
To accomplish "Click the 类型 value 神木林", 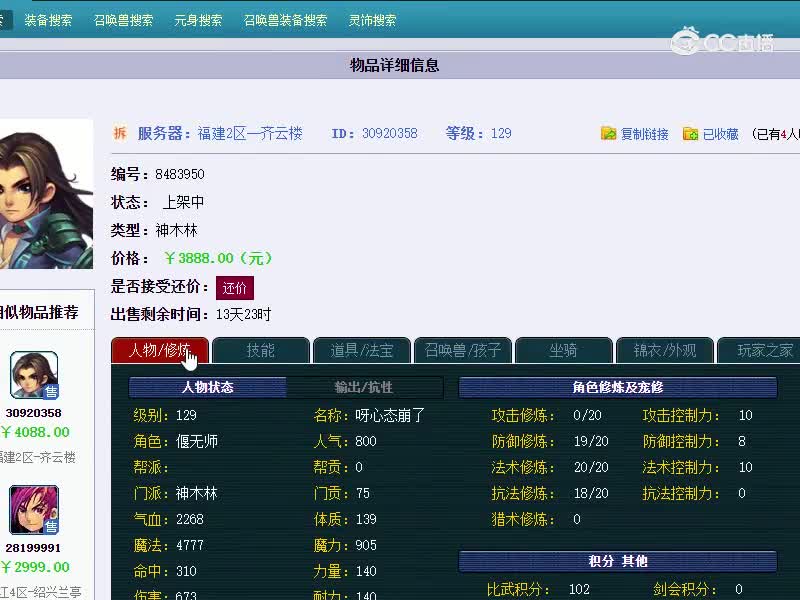I will (177, 230).
